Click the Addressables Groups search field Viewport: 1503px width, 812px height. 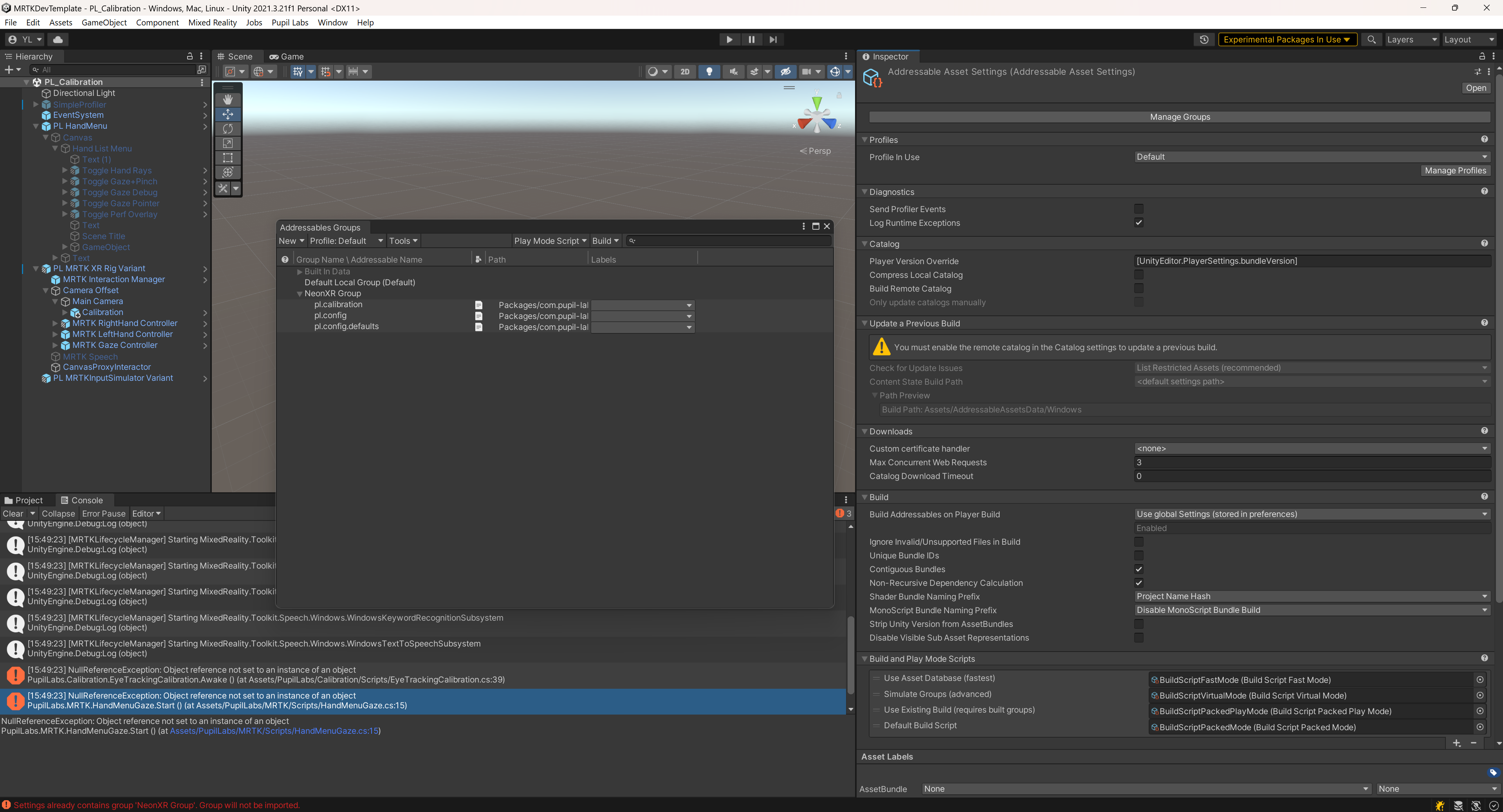(x=729, y=240)
